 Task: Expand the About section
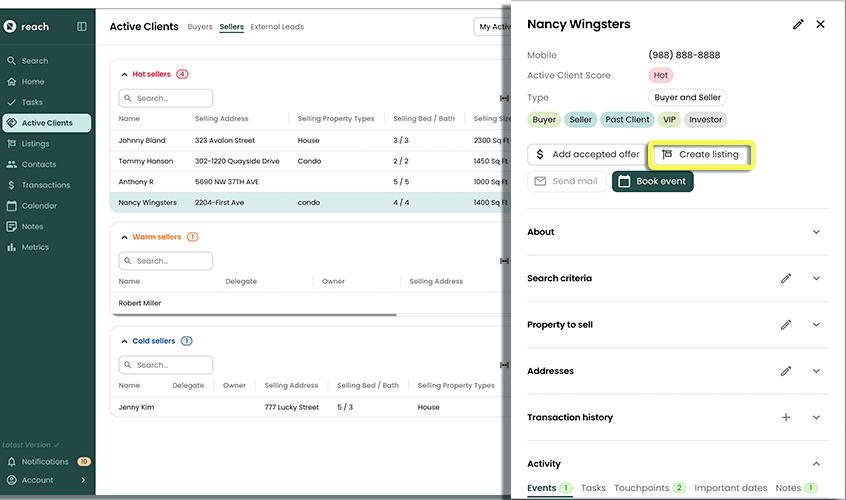816,232
